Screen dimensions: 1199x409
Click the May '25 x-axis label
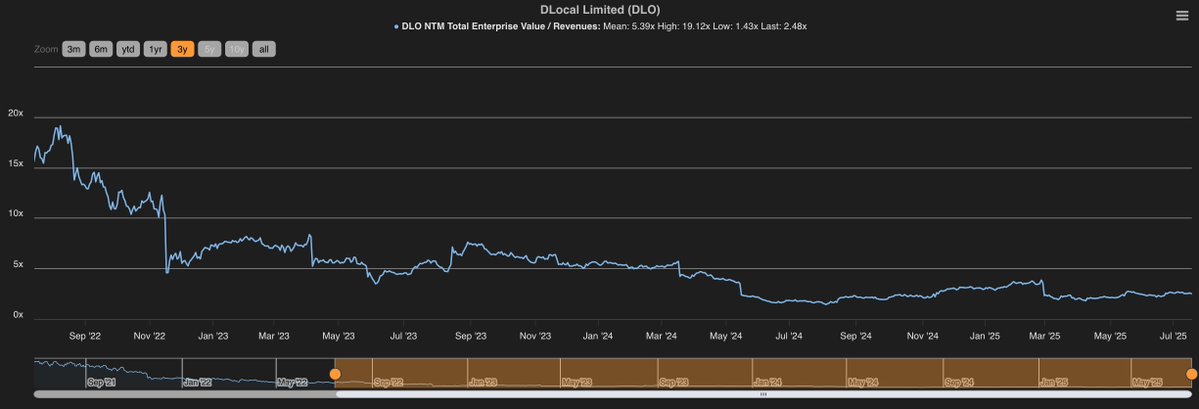click(x=1111, y=336)
